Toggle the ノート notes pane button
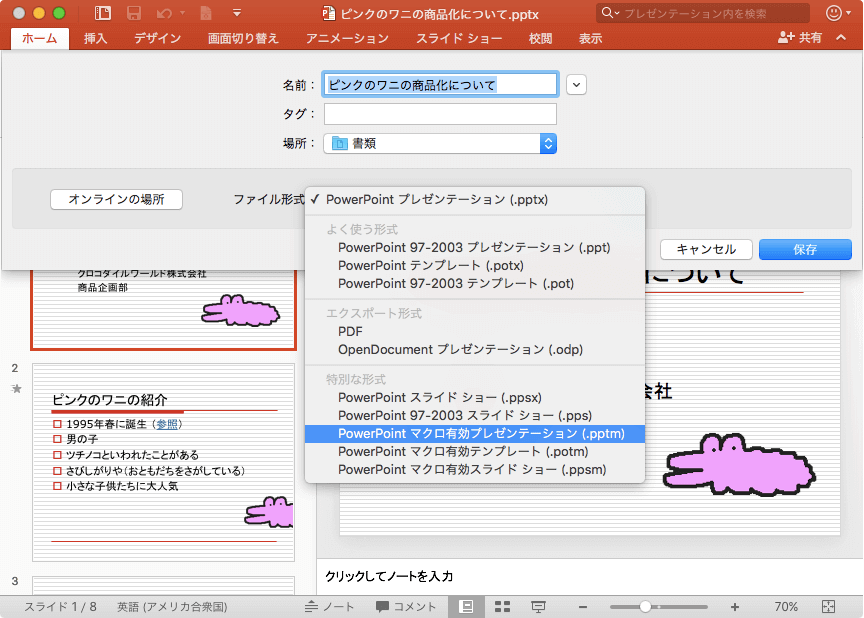 [330, 606]
